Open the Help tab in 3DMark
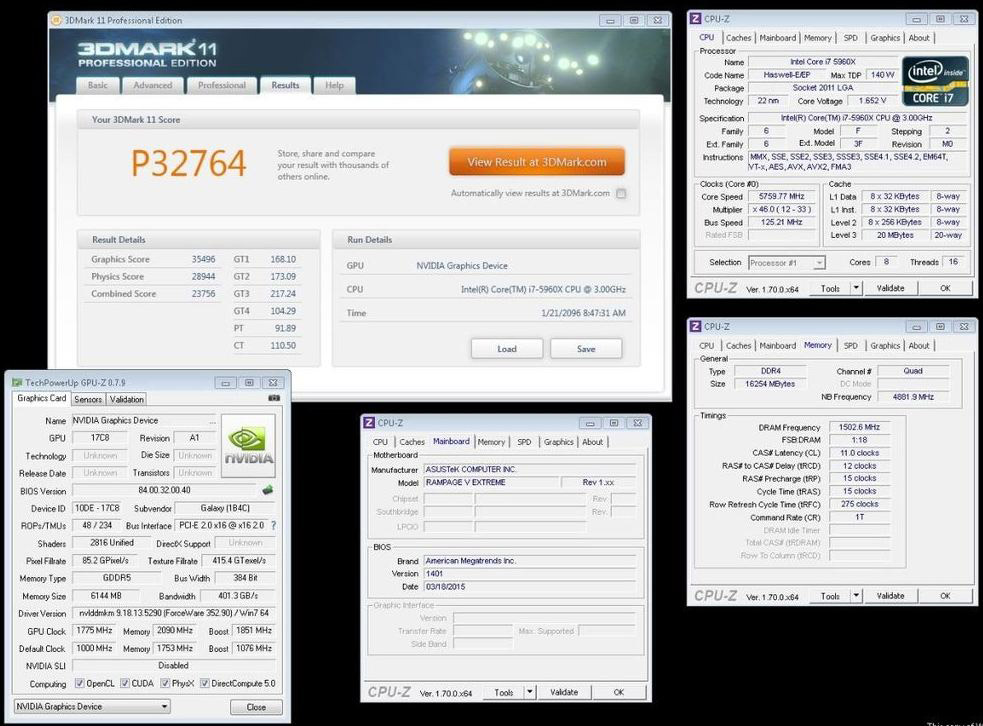Image resolution: width=983 pixels, height=726 pixels. [334, 85]
